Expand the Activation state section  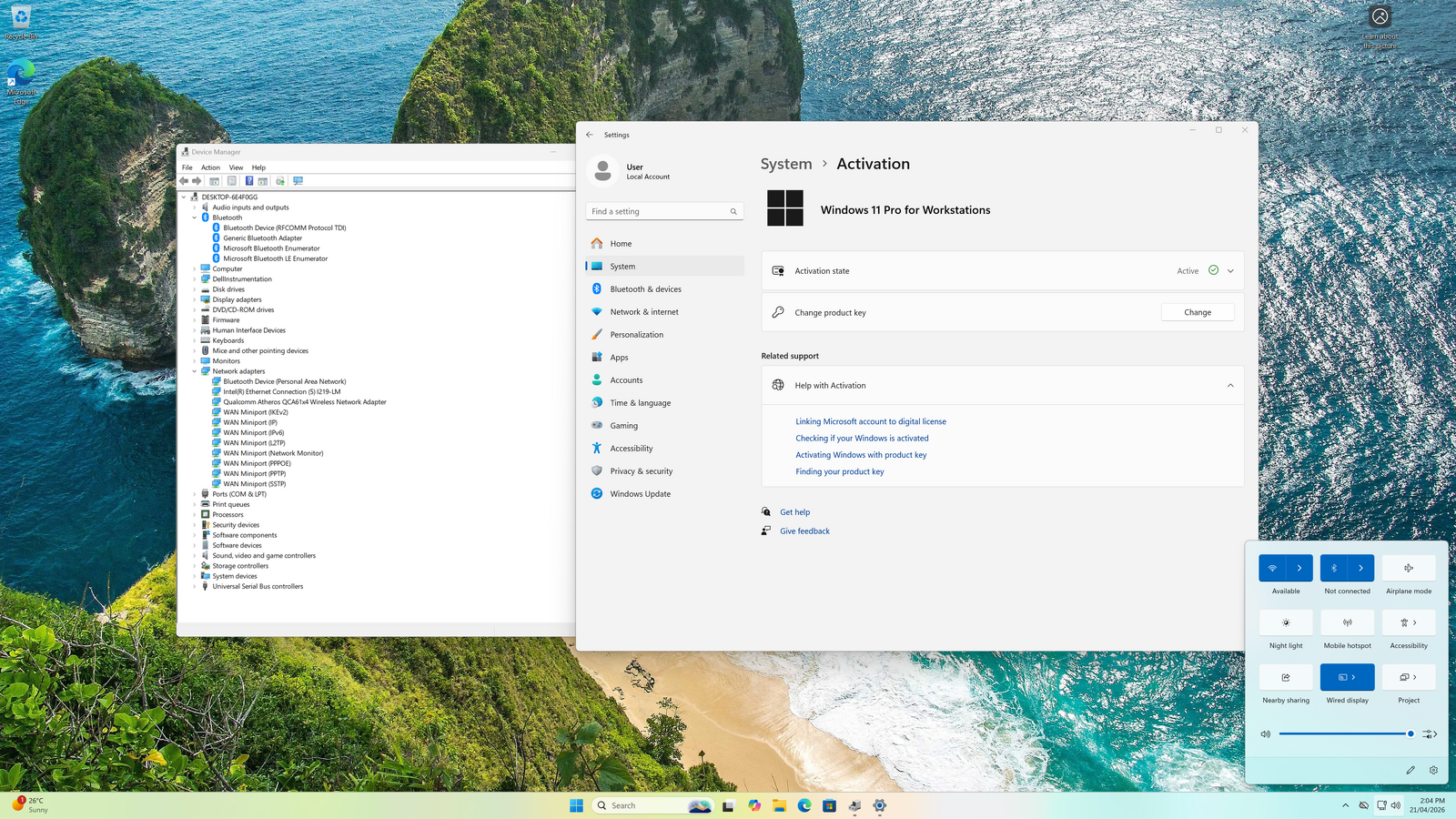pyautogui.click(x=1230, y=271)
